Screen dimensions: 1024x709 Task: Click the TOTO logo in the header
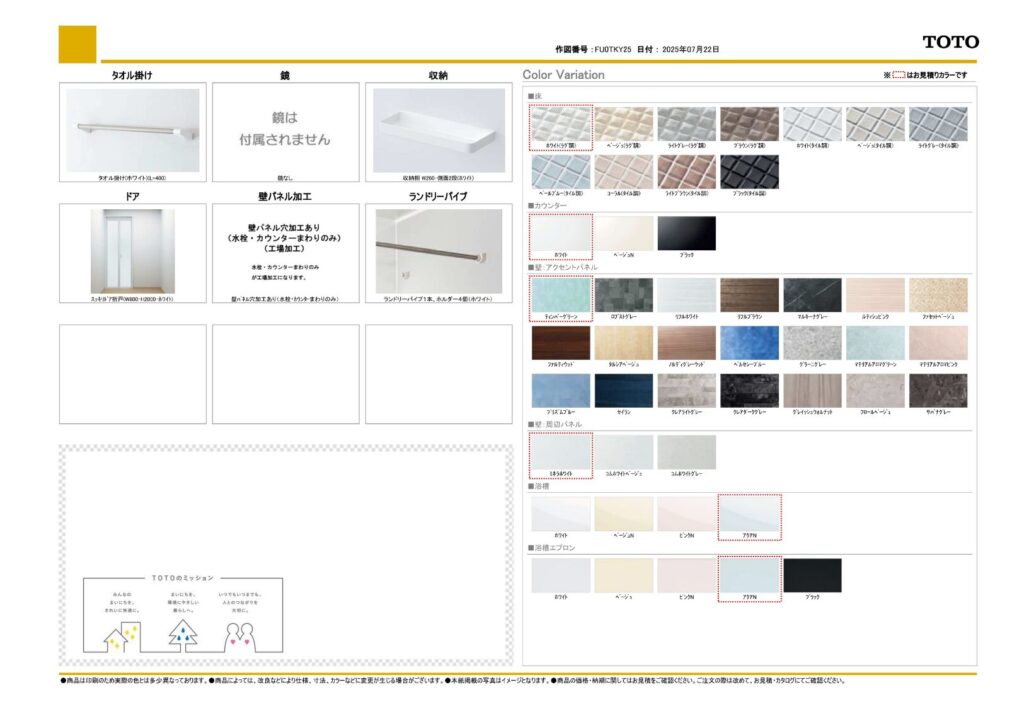(950, 42)
